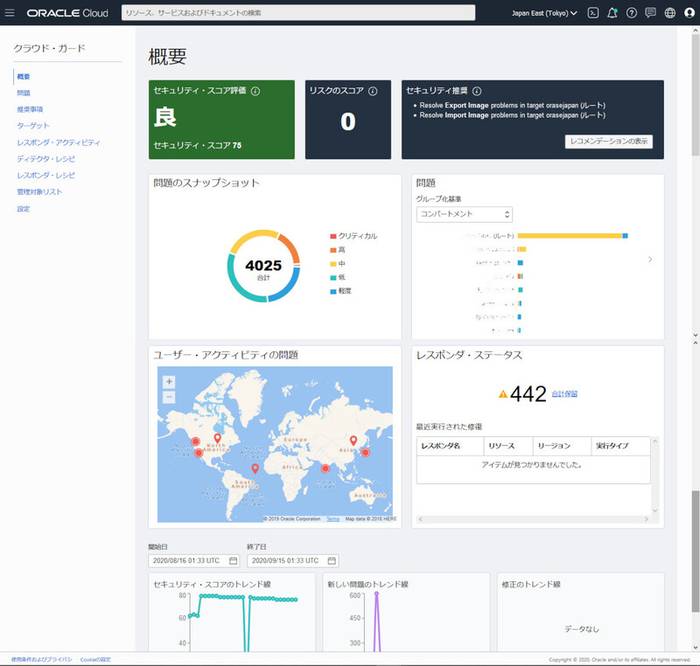Click the 軽度 legend swatch
The height and width of the screenshot is (666, 700).
[333, 291]
